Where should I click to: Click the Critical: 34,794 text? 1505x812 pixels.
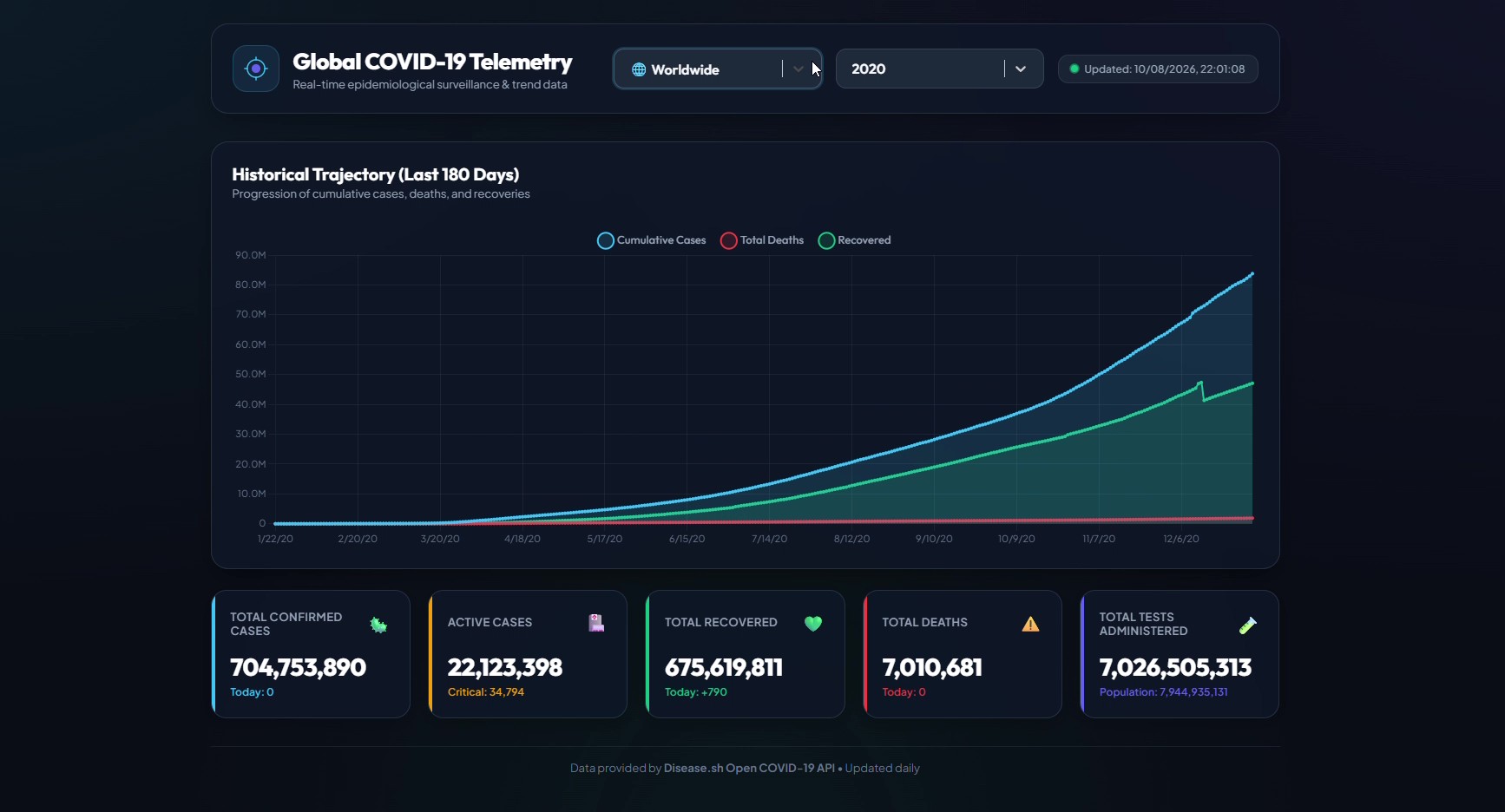click(x=486, y=692)
